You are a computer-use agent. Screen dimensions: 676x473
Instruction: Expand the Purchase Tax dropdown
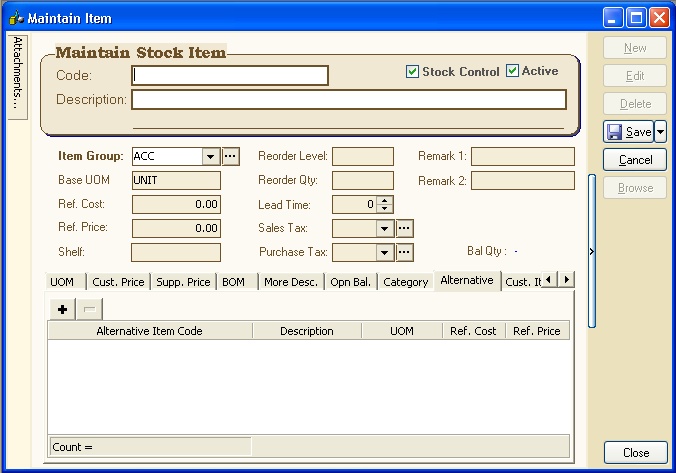pyautogui.click(x=385, y=253)
